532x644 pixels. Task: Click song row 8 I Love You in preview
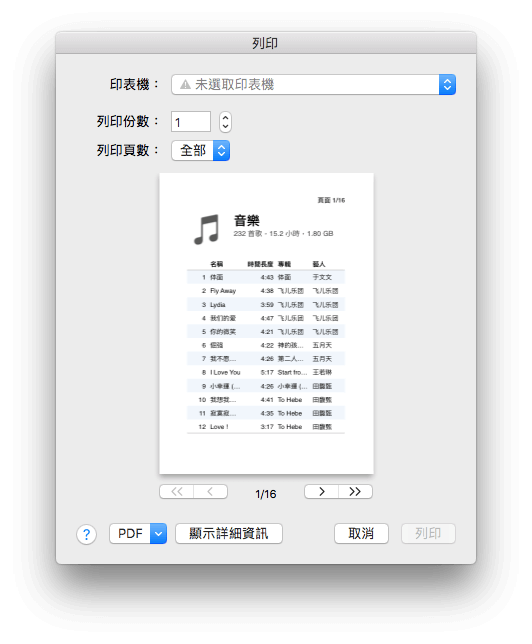point(266,373)
